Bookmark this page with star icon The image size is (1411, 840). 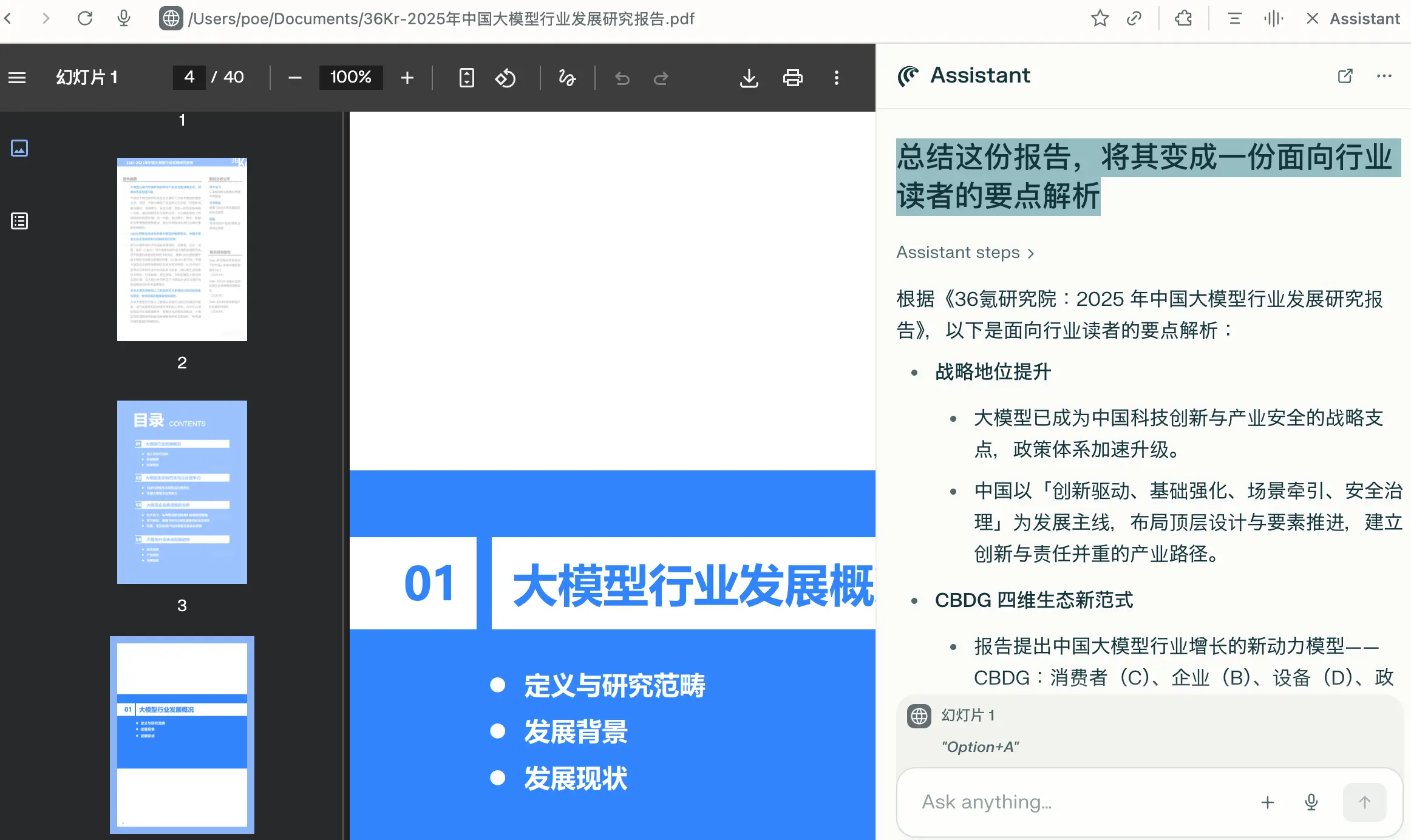click(1100, 19)
